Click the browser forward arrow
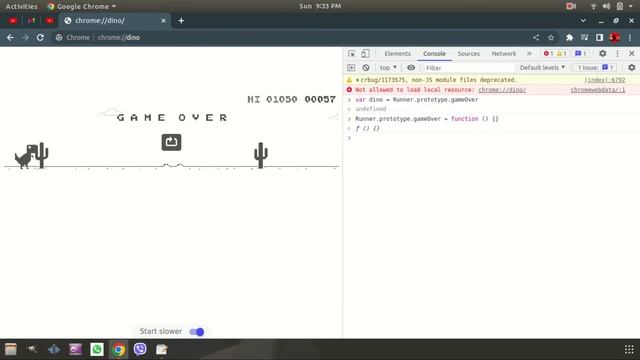Viewport: 640px width, 360px height. click(25, 38)
